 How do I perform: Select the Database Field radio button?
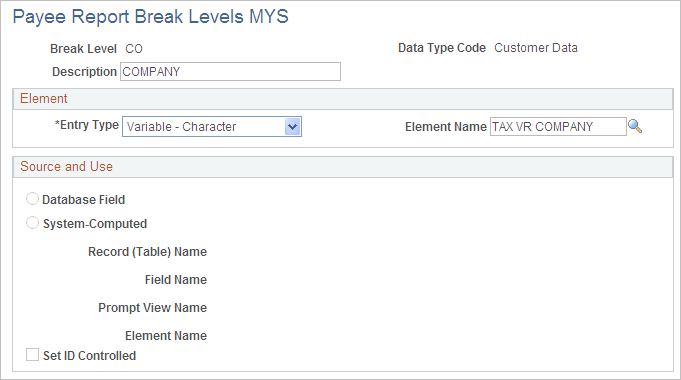click(x=32, y=199)
